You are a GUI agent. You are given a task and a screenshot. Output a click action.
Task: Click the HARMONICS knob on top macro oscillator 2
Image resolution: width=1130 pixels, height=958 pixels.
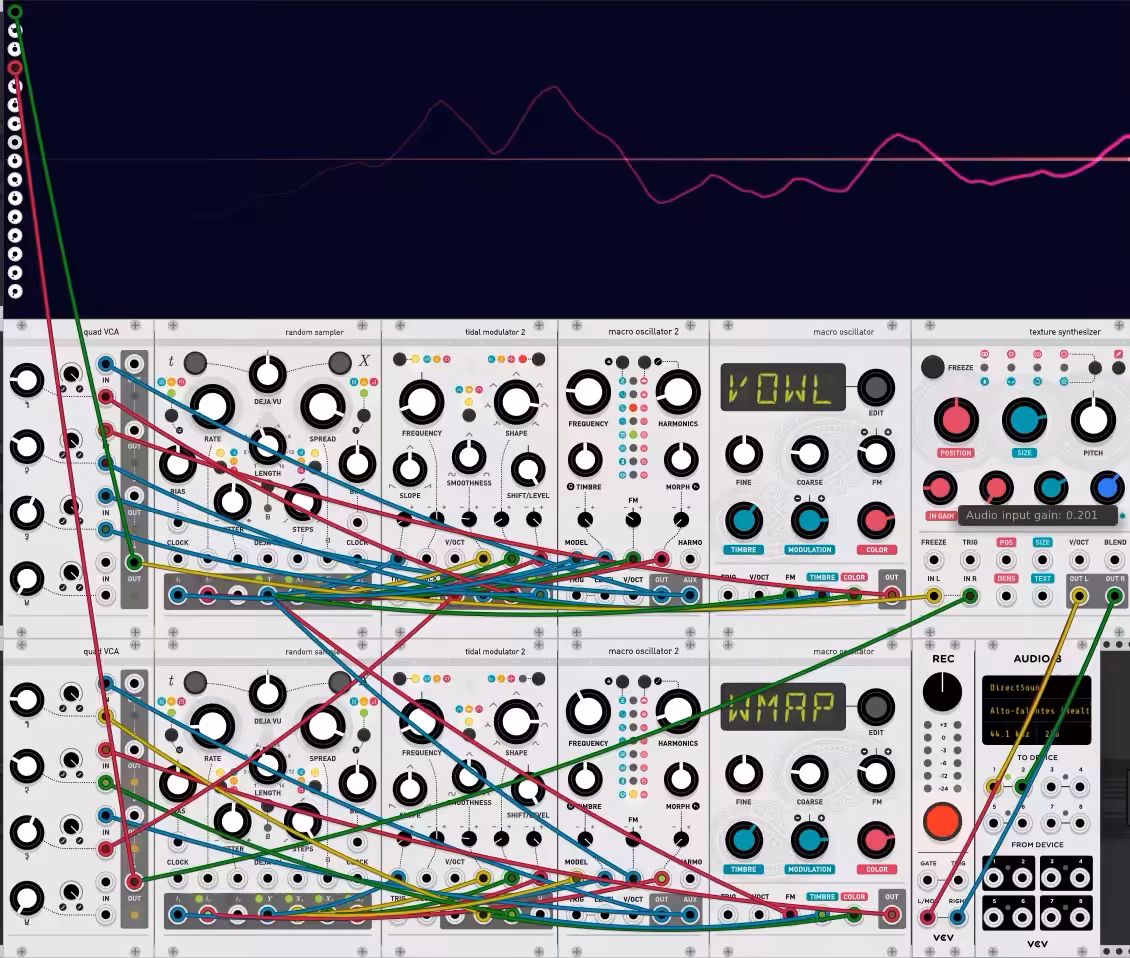[677, 391]
